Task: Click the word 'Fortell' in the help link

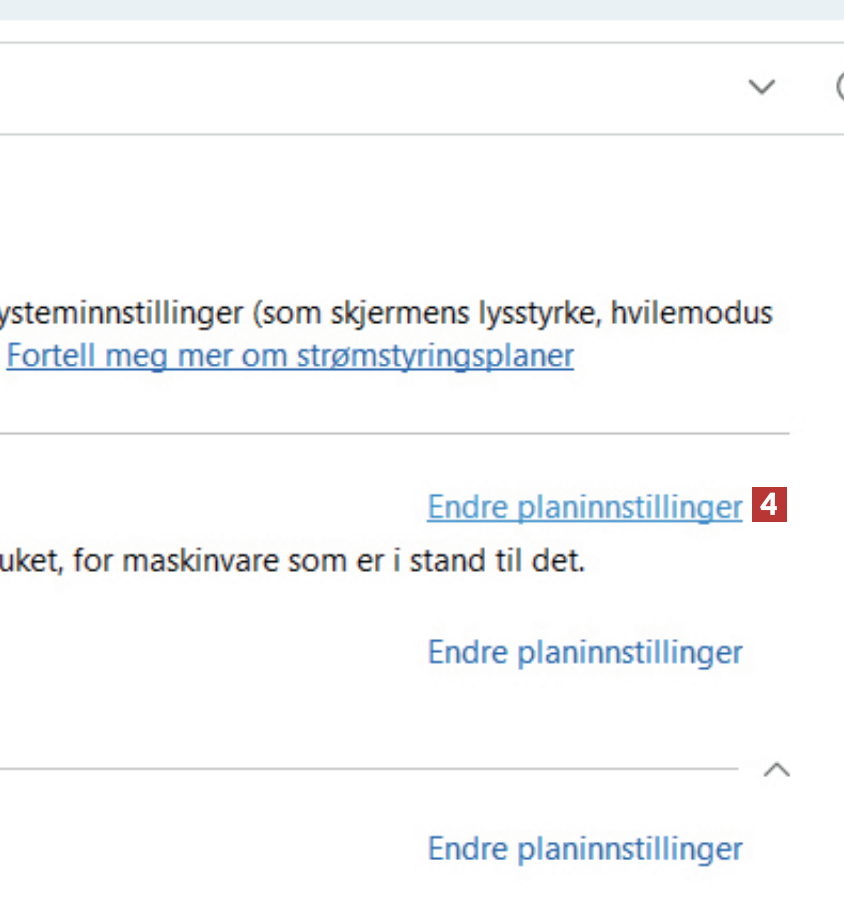Action: (42, 356)
